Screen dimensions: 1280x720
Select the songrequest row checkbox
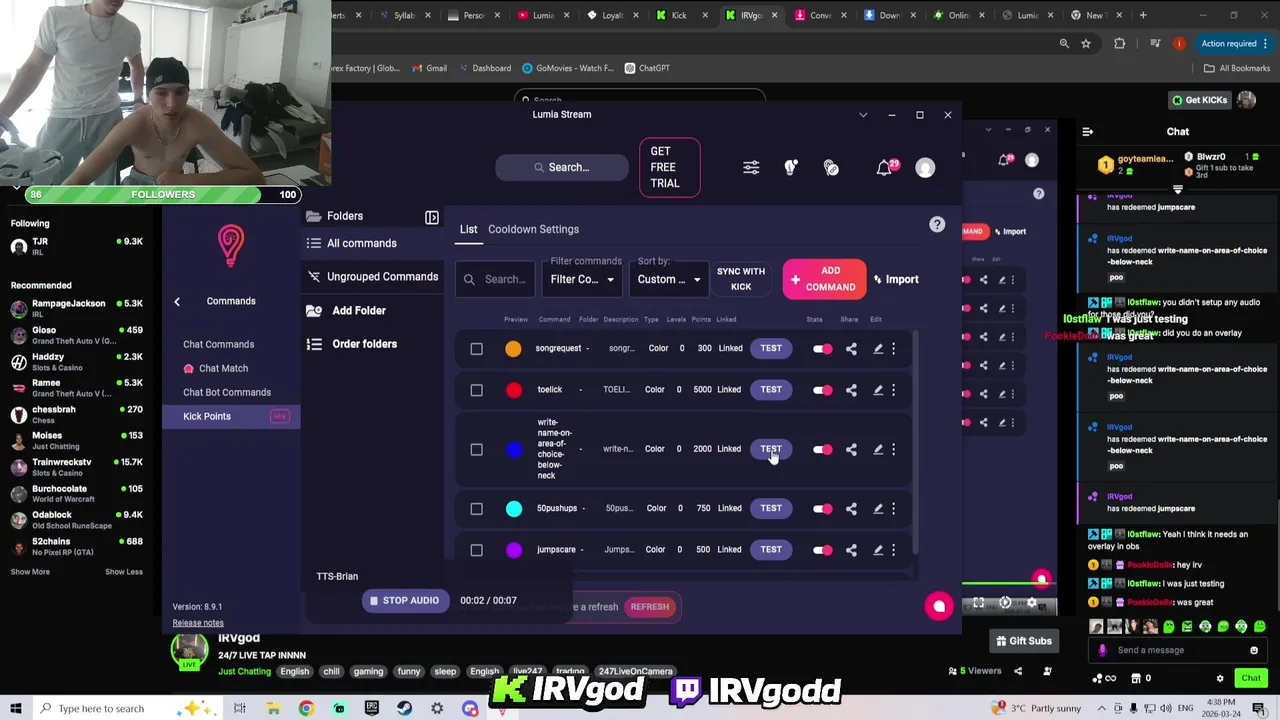[x=476, y=349]
